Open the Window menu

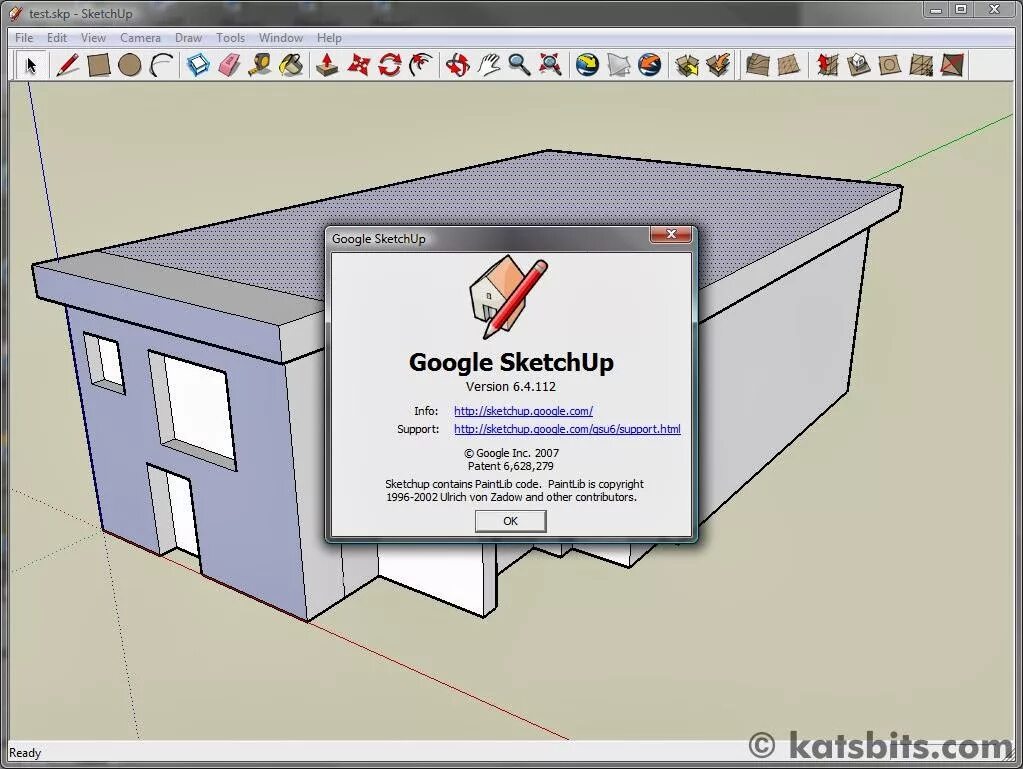(281, 38)
